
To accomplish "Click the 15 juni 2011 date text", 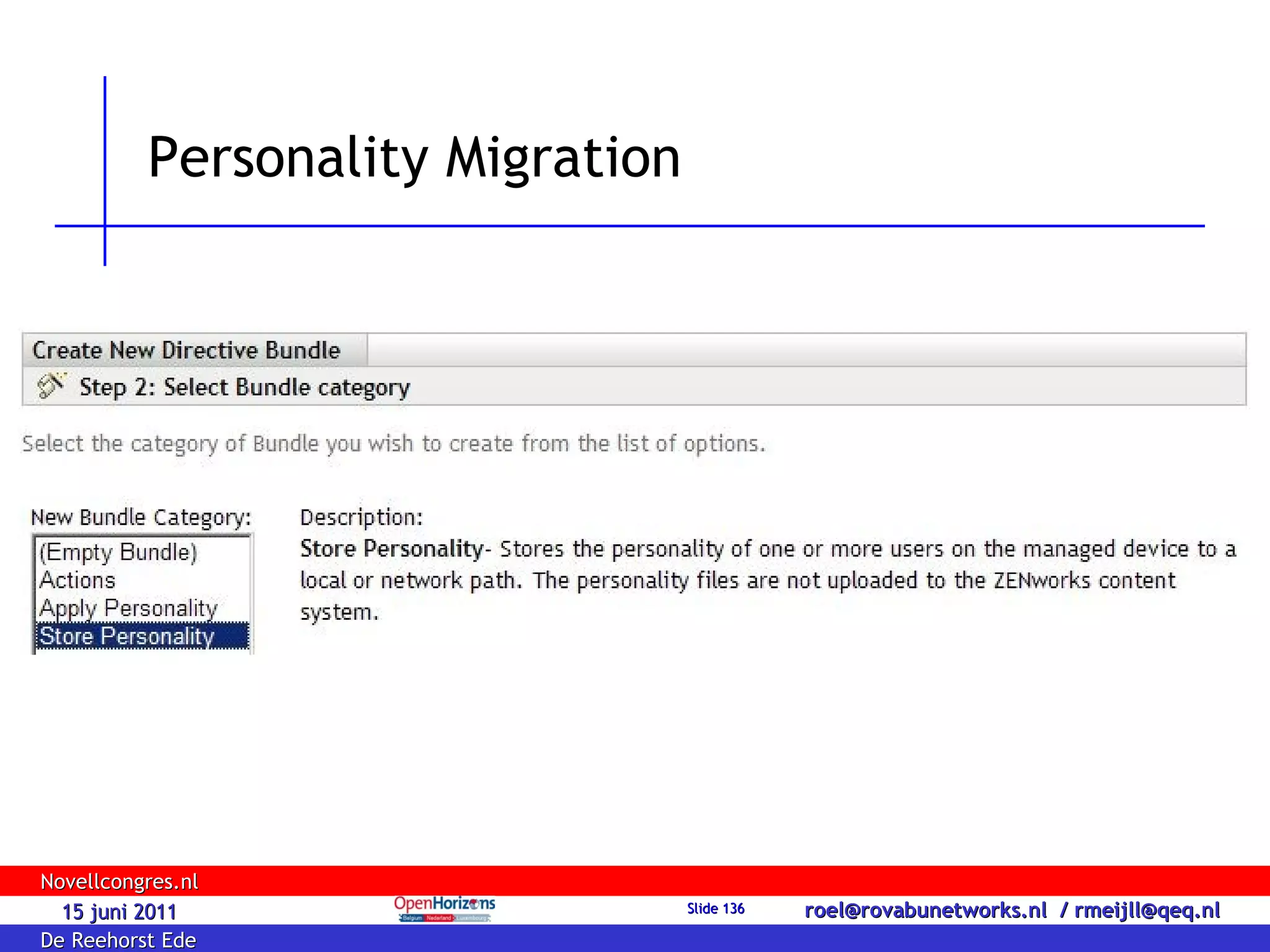I will coord(119,912).
